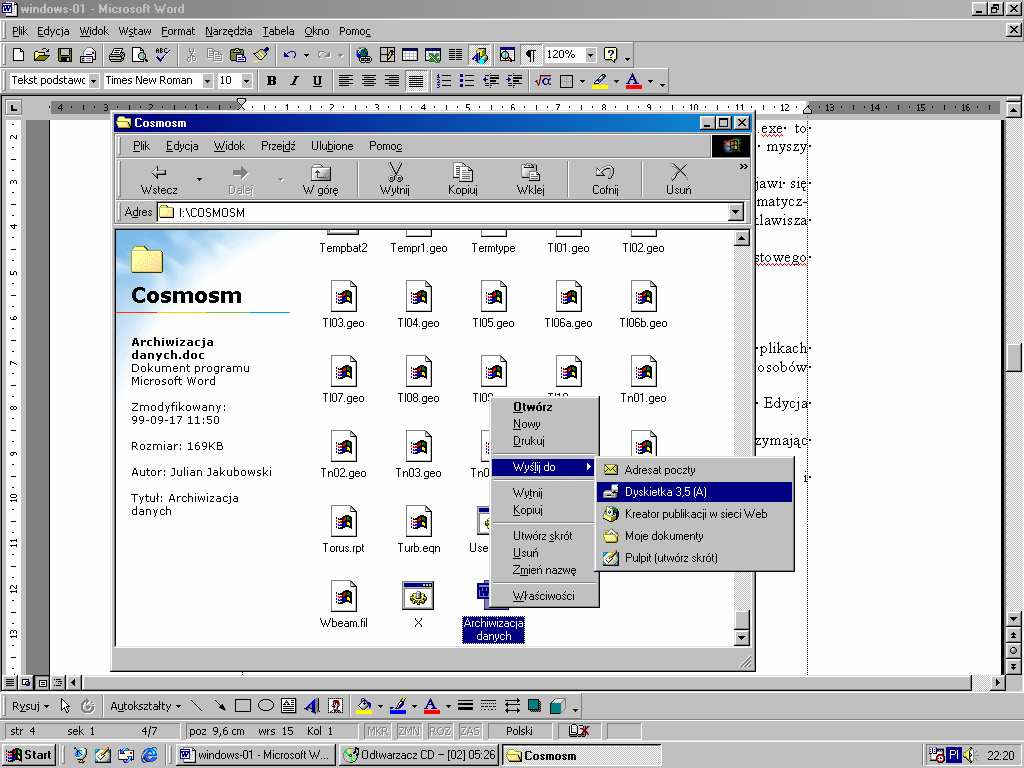The width and height of the screenshot is (1024, 768).
Task: Toggle MKR macro recording in status bar
Action: [x=377, y=731]
